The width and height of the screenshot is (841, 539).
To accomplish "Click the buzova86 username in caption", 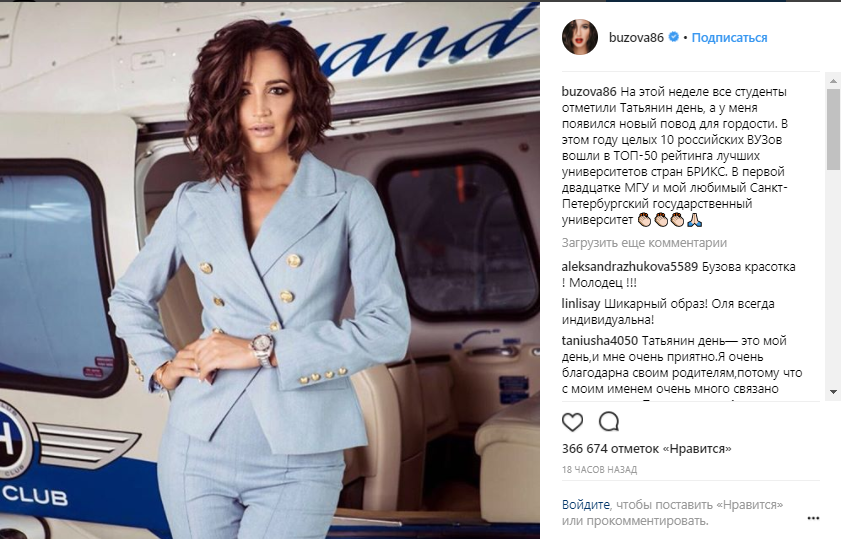I will pyautogui.click(x=589, y=92).
